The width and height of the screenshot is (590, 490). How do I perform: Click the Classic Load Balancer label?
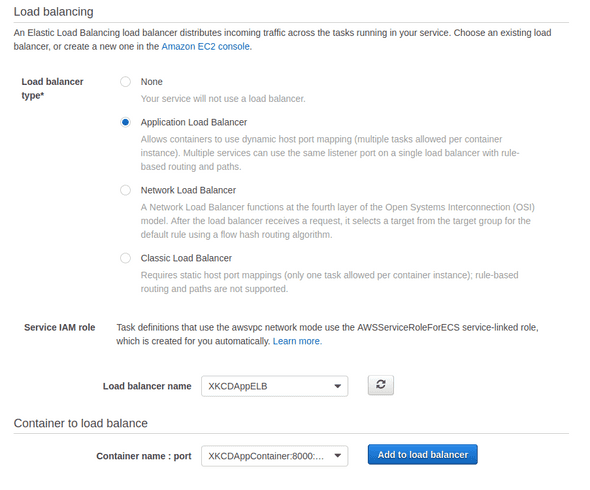[186, 258]
